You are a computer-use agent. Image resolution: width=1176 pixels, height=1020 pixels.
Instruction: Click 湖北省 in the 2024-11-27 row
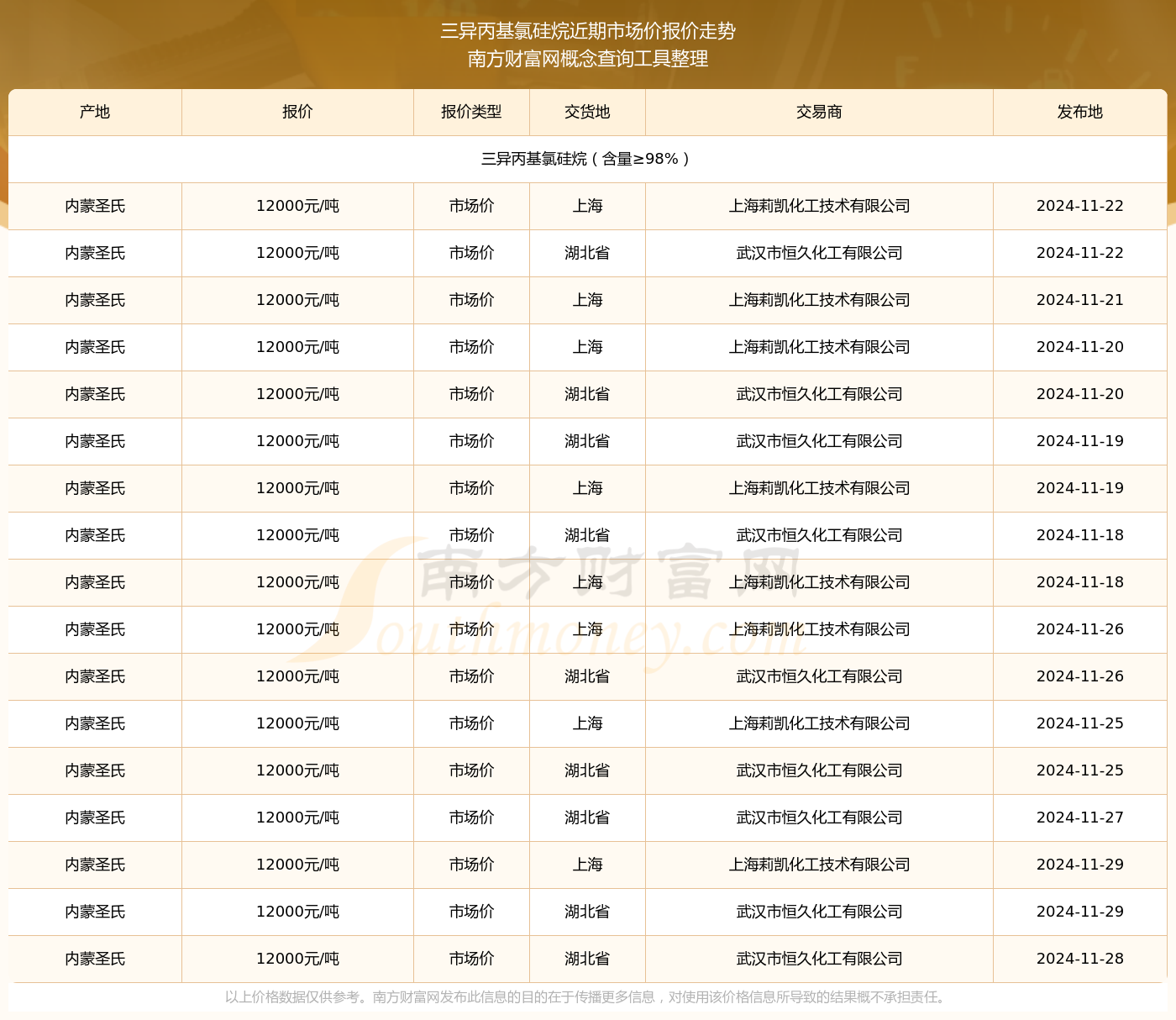coord(587,818)
